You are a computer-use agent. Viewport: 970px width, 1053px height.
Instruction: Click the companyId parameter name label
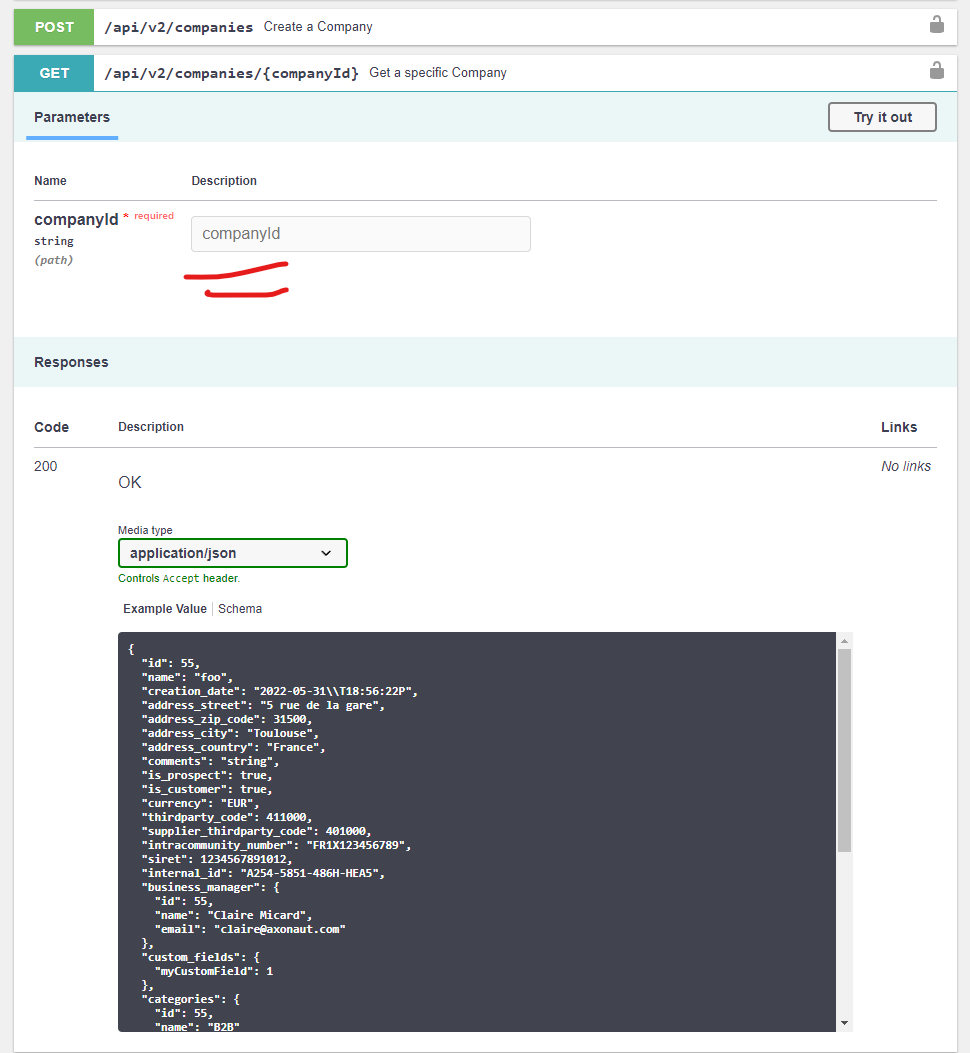point(76,220)
